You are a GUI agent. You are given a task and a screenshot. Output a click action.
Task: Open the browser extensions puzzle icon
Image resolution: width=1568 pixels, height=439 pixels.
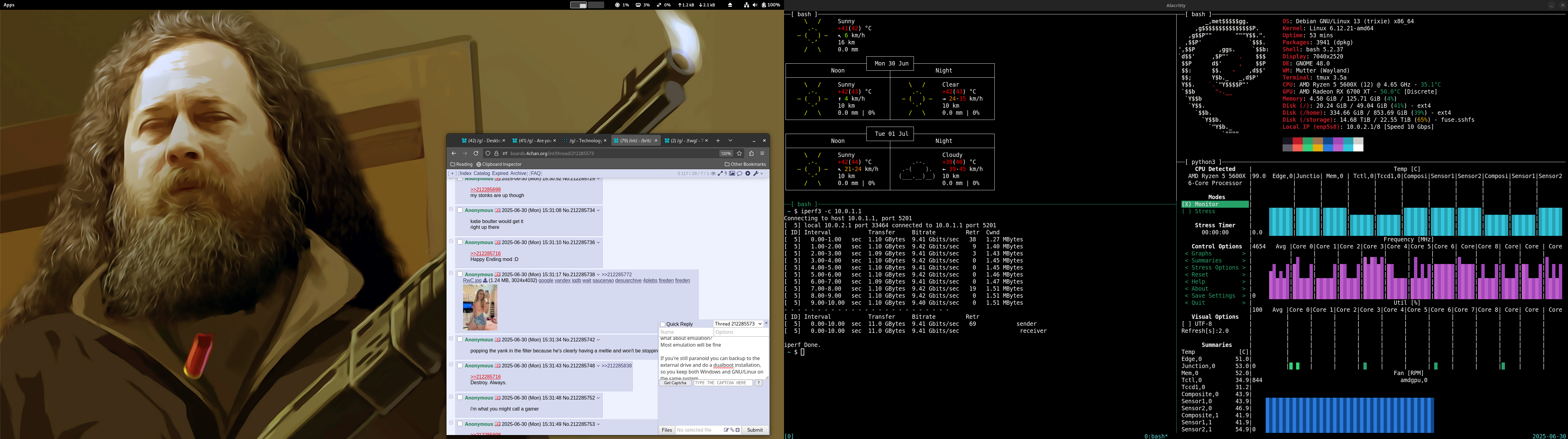click(x=751, y=153)
